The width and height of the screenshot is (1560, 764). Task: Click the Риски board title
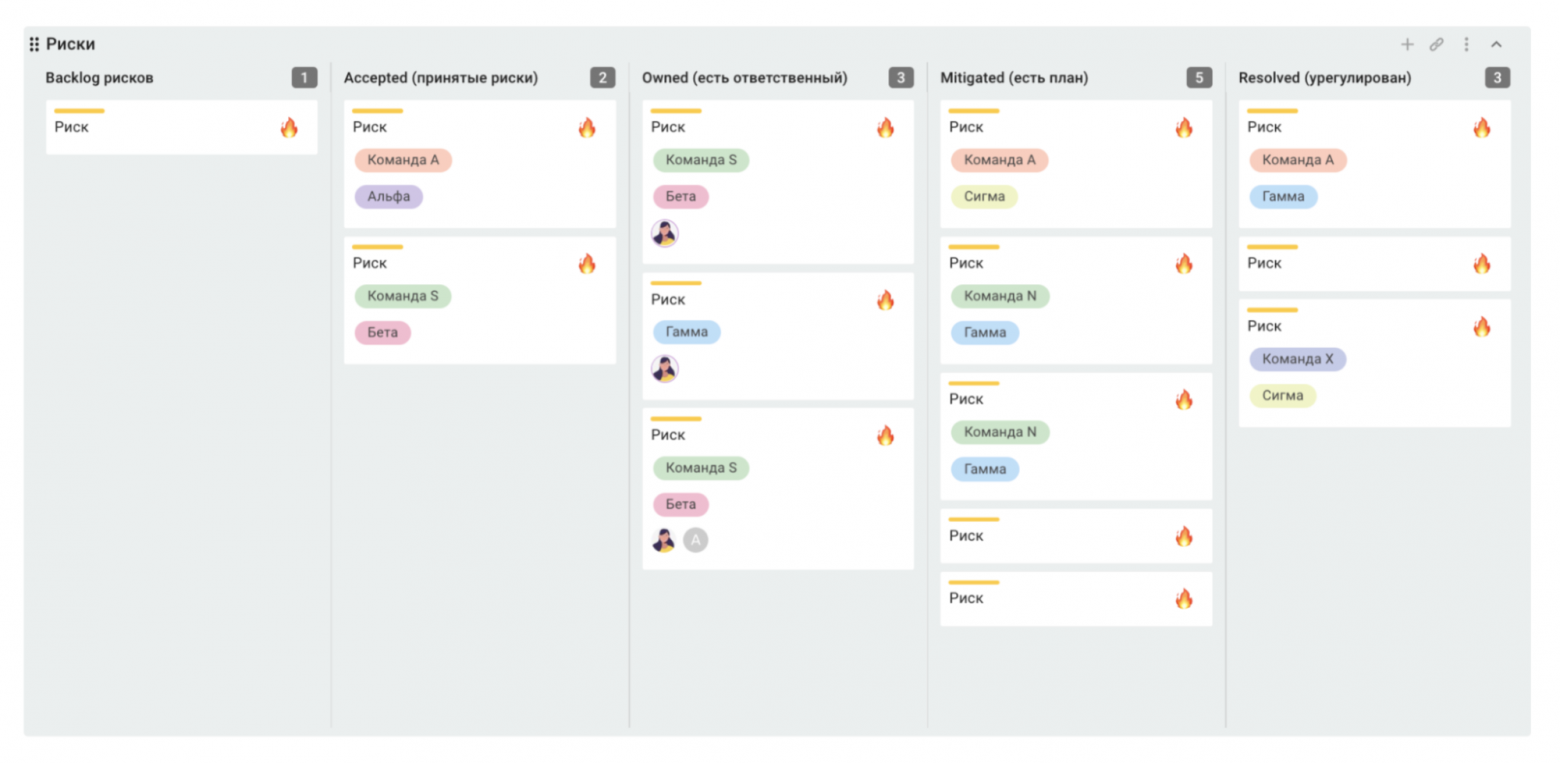tap(70, 44)
